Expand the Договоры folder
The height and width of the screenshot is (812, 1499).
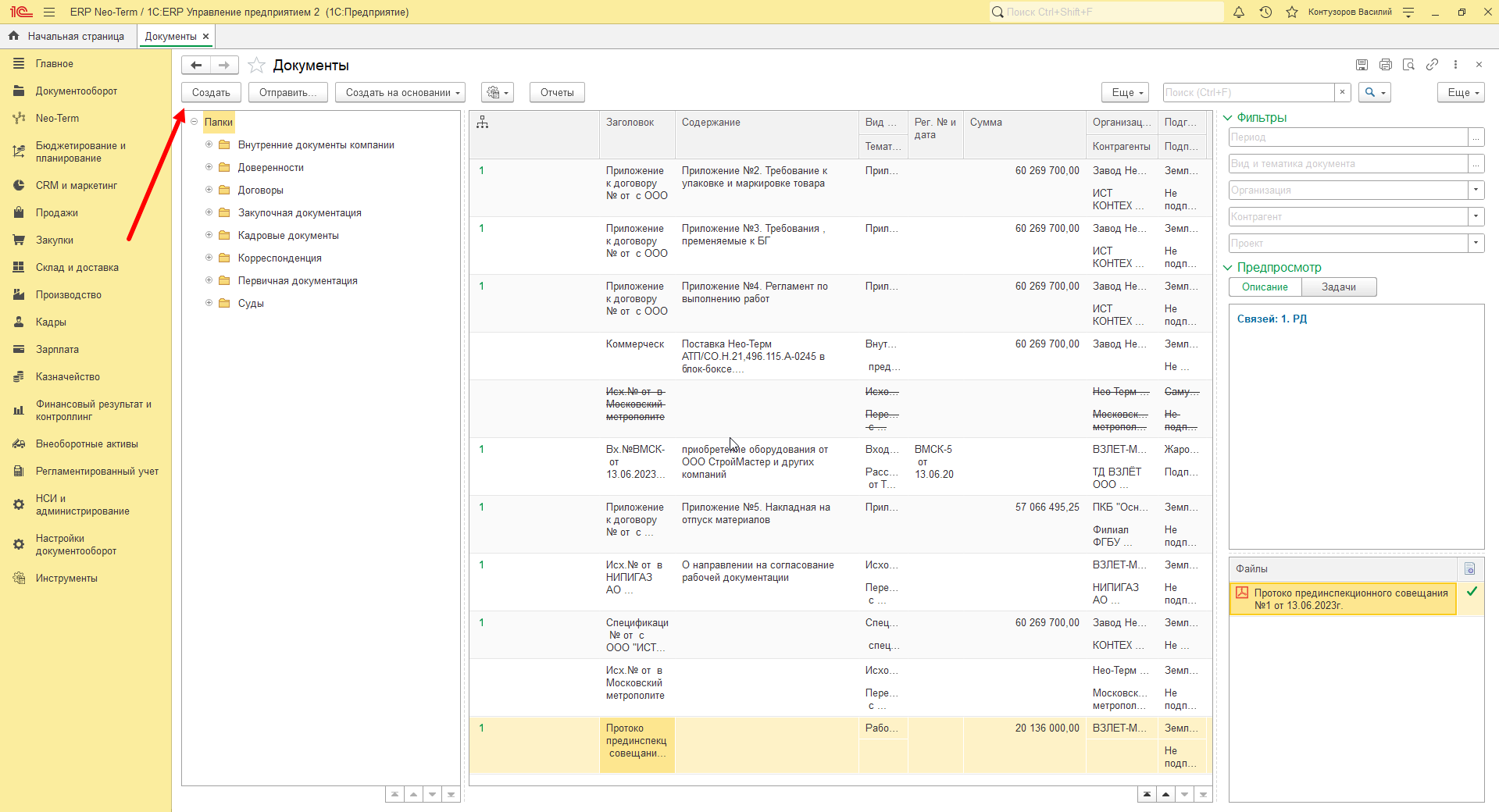coord(209,190)
